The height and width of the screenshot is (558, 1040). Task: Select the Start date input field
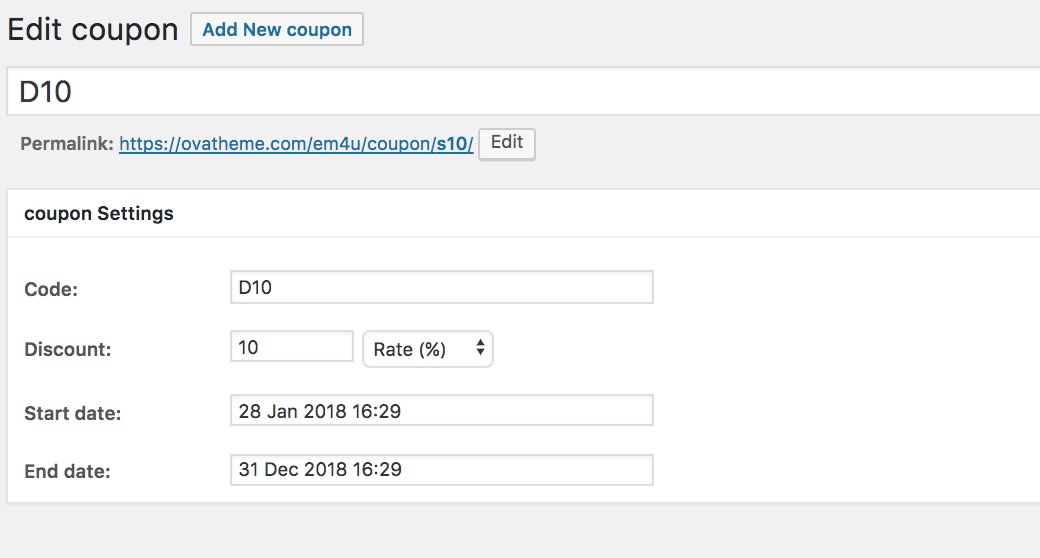point(441,410)
